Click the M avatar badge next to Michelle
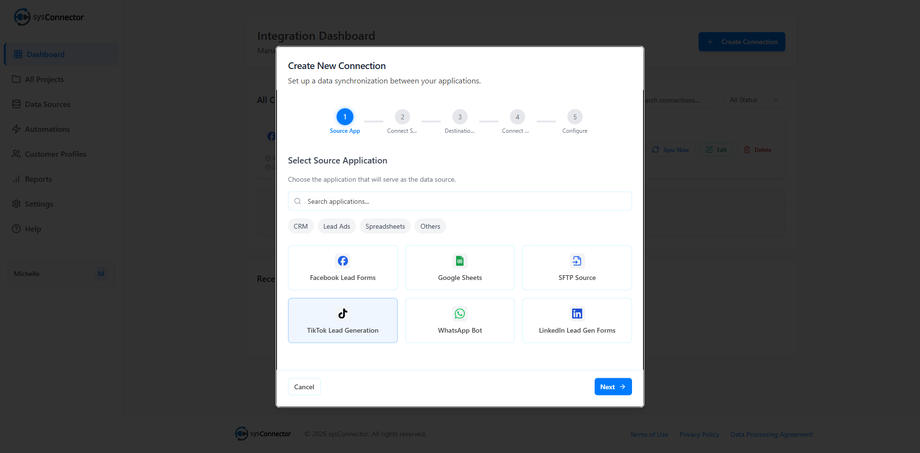Screen dimensions: 920x453 click(101, 274)
